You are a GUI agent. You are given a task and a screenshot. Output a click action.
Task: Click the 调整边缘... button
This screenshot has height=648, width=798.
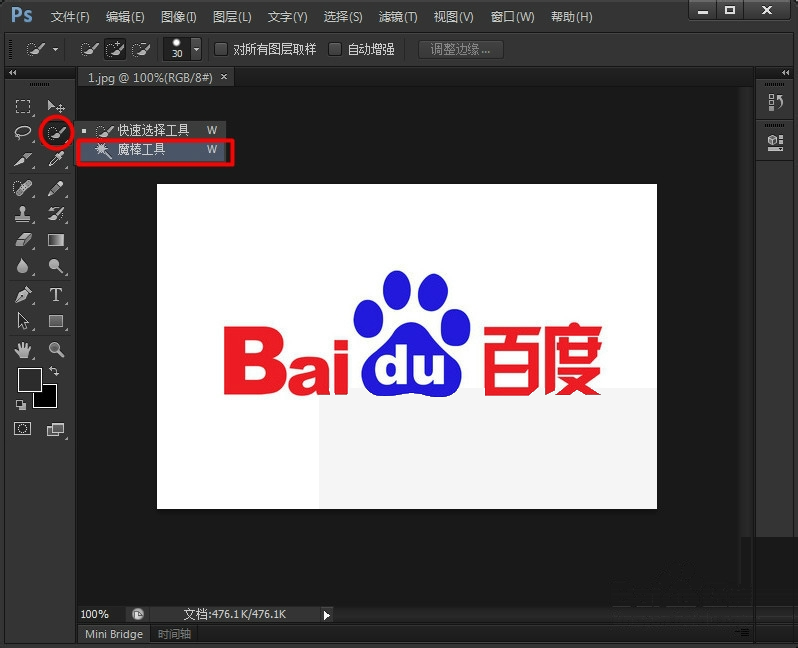point(461,49)
